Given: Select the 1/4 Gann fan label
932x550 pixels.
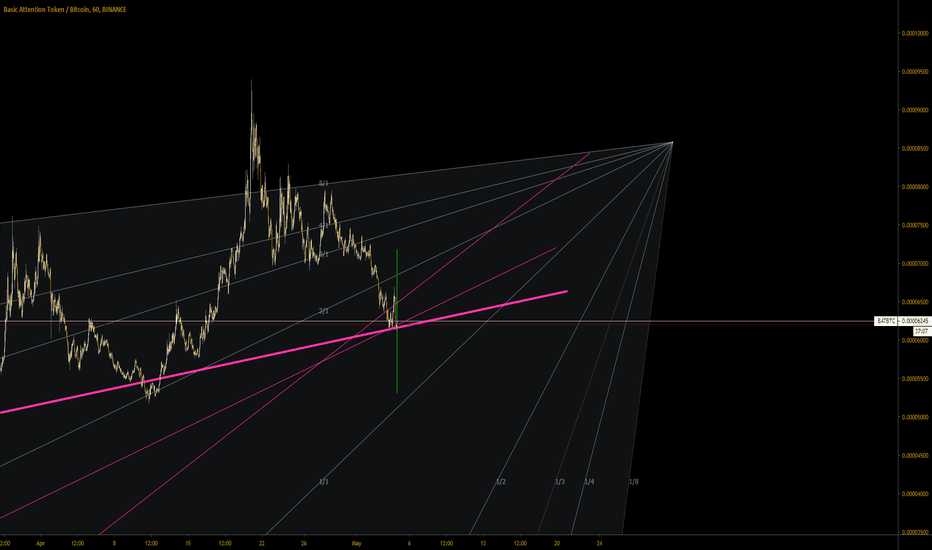Looking at the screenshot, I should click(590, 482).
